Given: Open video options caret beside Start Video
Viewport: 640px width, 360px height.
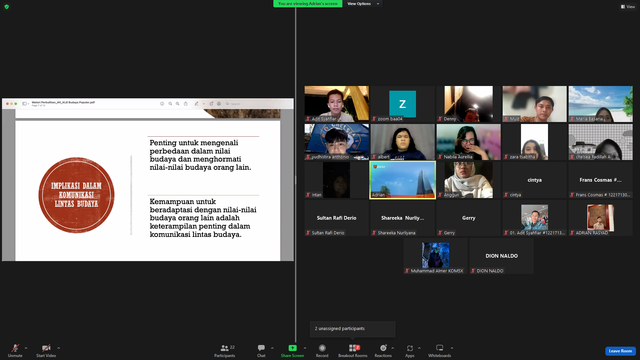Looking at the screenshot, I should coord(59,348).
